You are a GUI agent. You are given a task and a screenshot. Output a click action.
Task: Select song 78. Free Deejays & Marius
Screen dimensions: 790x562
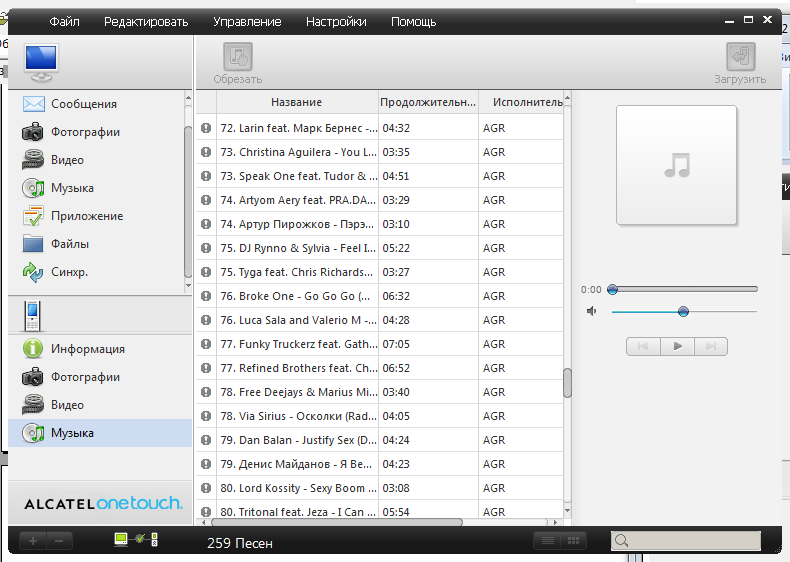tap(379, 392)
